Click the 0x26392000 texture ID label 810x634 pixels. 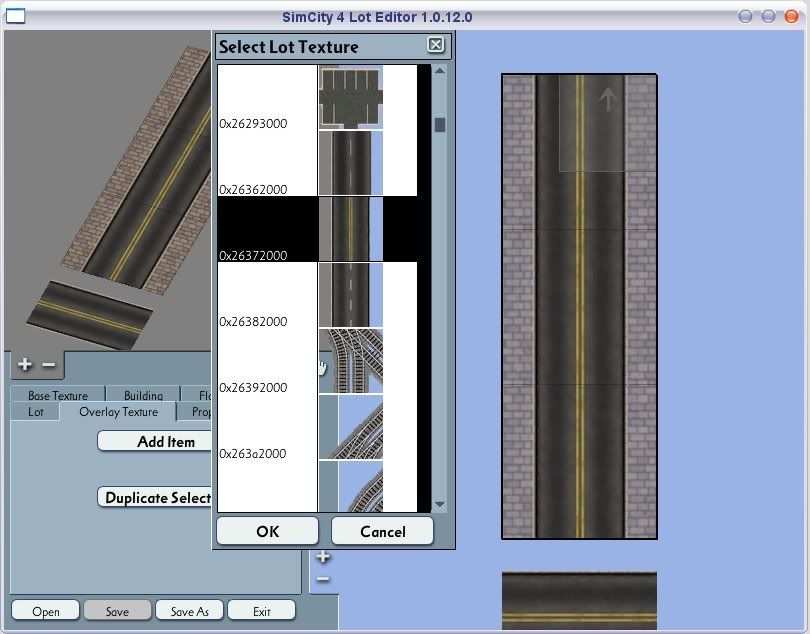(253, 388)
